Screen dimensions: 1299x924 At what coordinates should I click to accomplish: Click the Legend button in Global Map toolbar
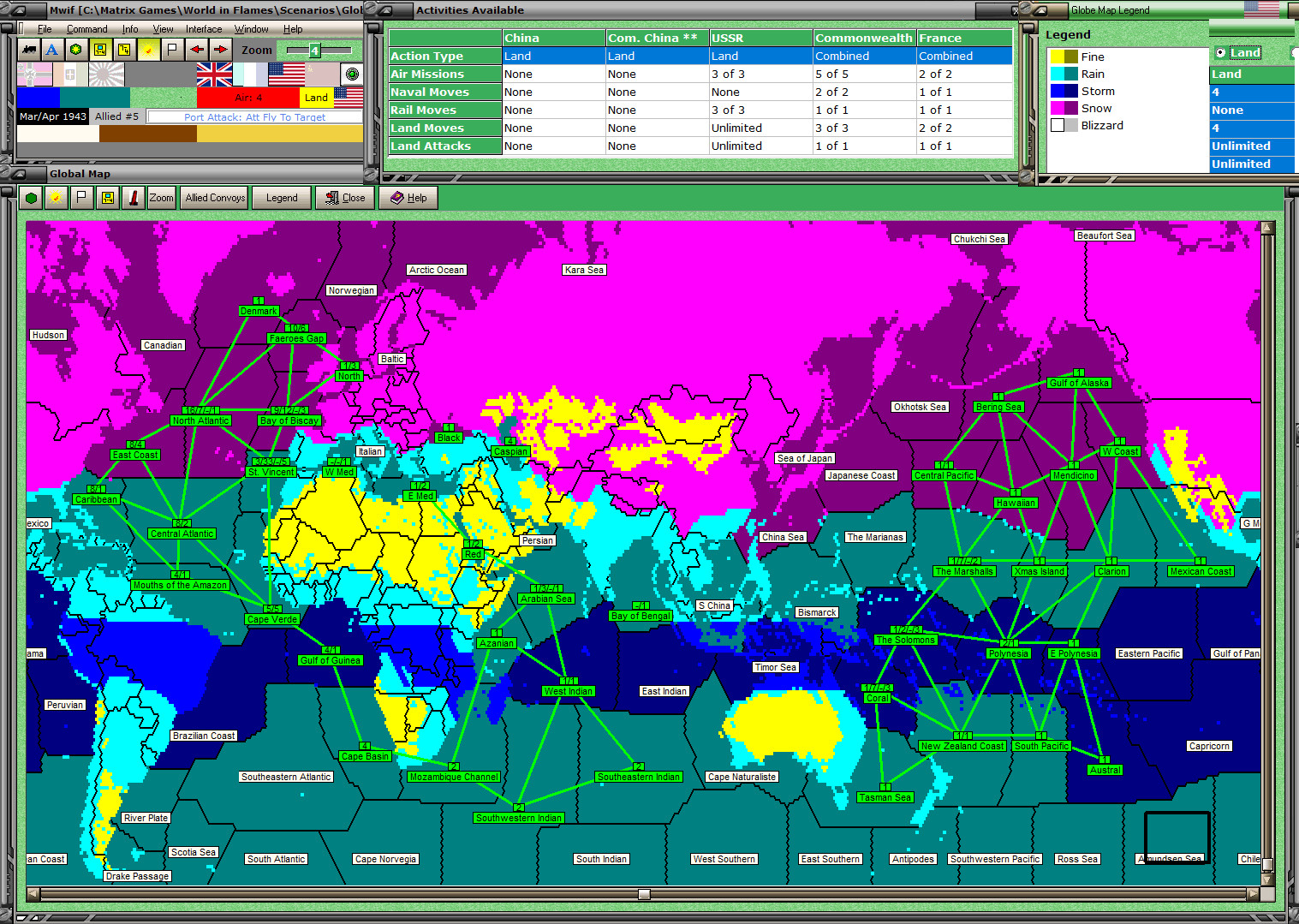(x=282, y=198)
